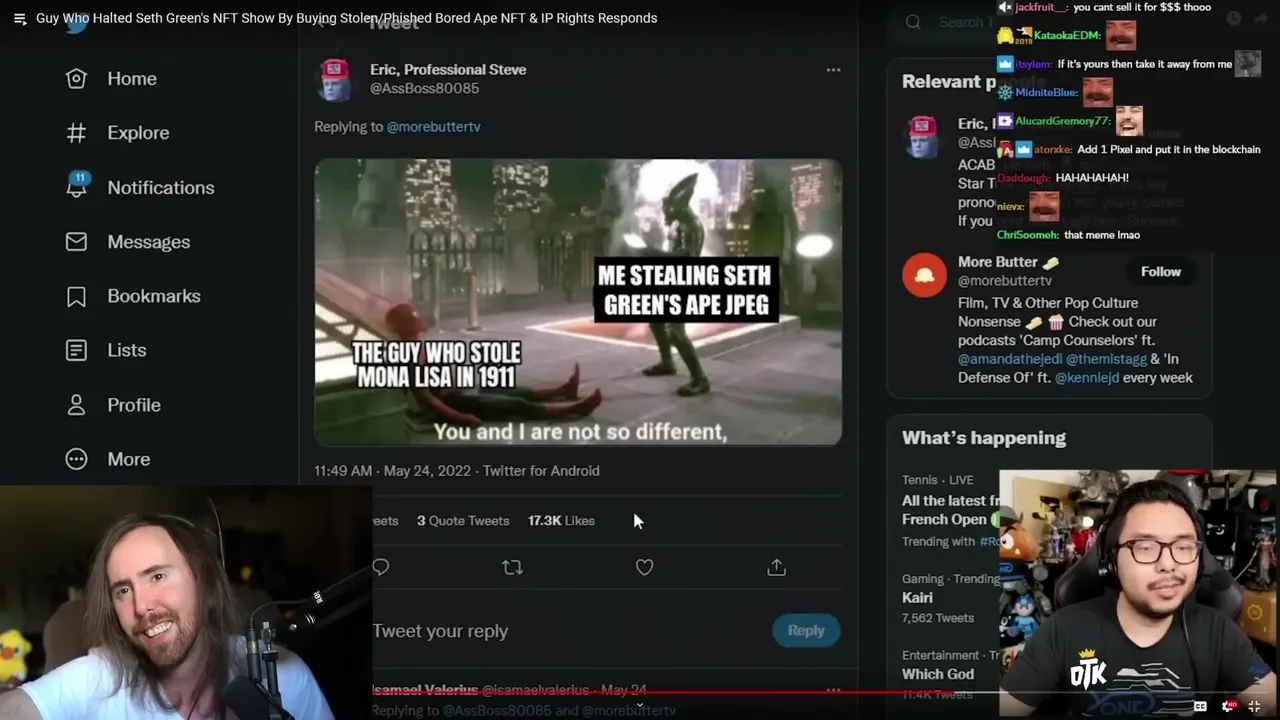Screen dimensions: 1280x720
Task: Toggle closed captions CC button
Action: [x=1200, y=706]
